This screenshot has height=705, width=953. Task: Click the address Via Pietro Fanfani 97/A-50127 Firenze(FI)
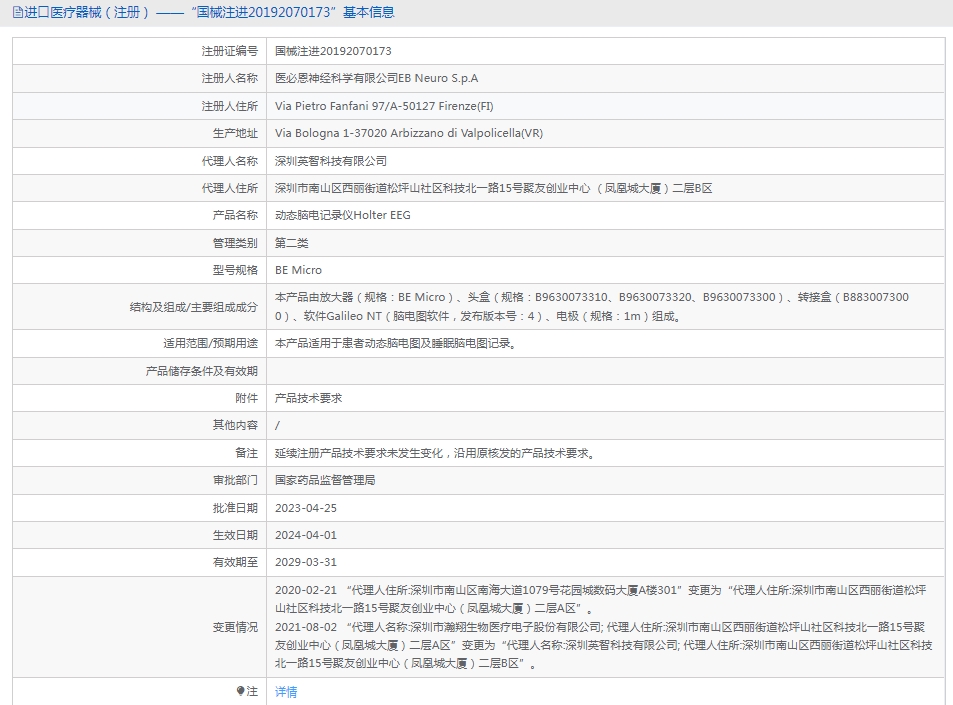[384, 106]
